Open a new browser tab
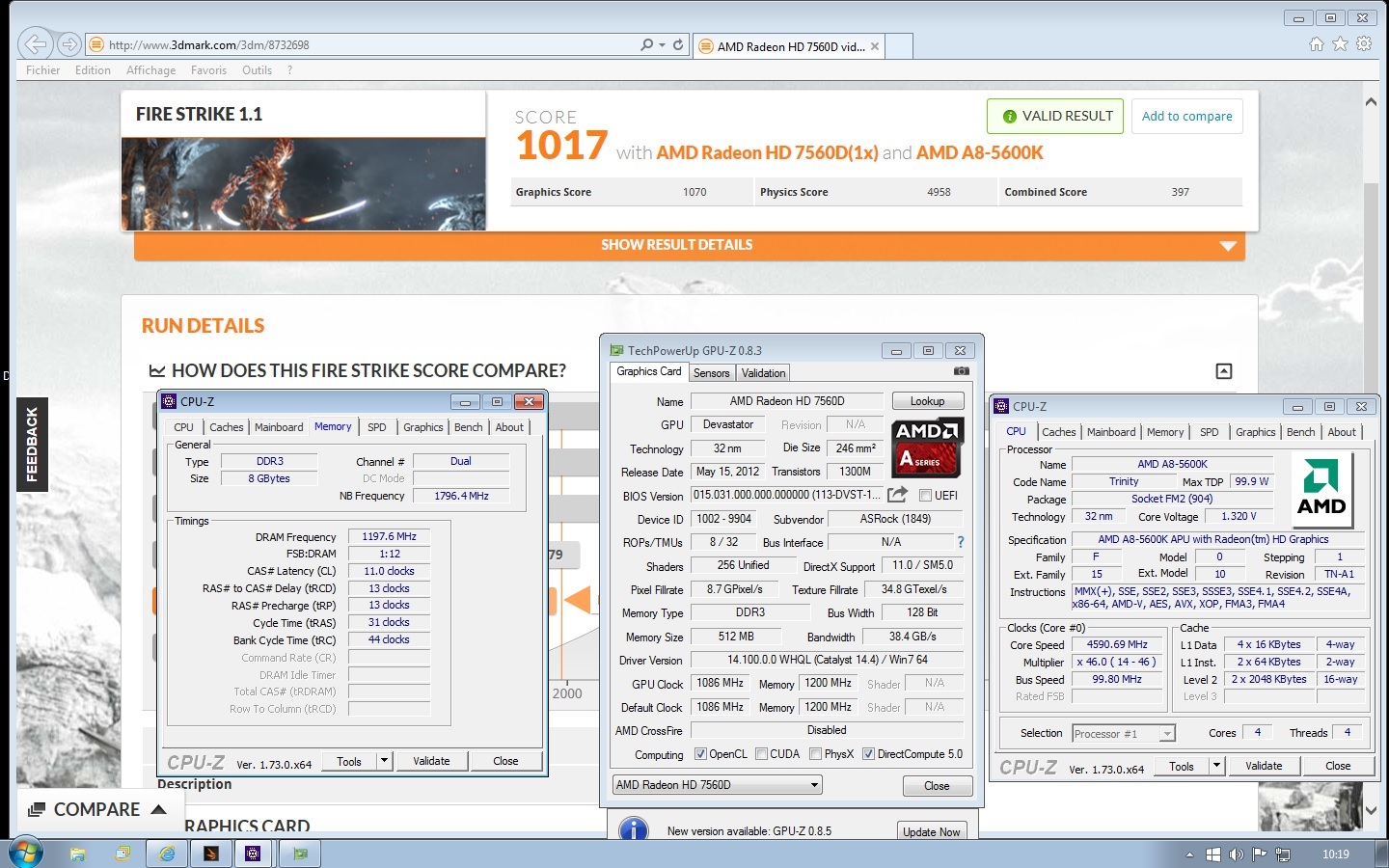Viewport: 1389px width, 868px height. pyautogui.click(x=899, y=46)
